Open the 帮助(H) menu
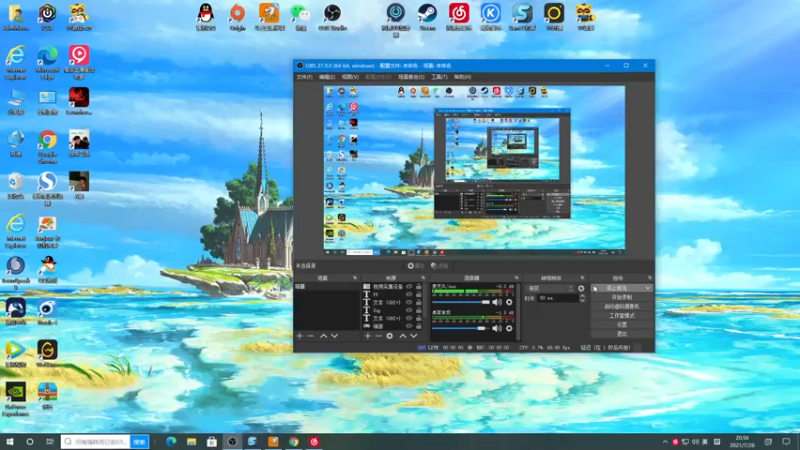800x450 pixels. coord(463,77)
